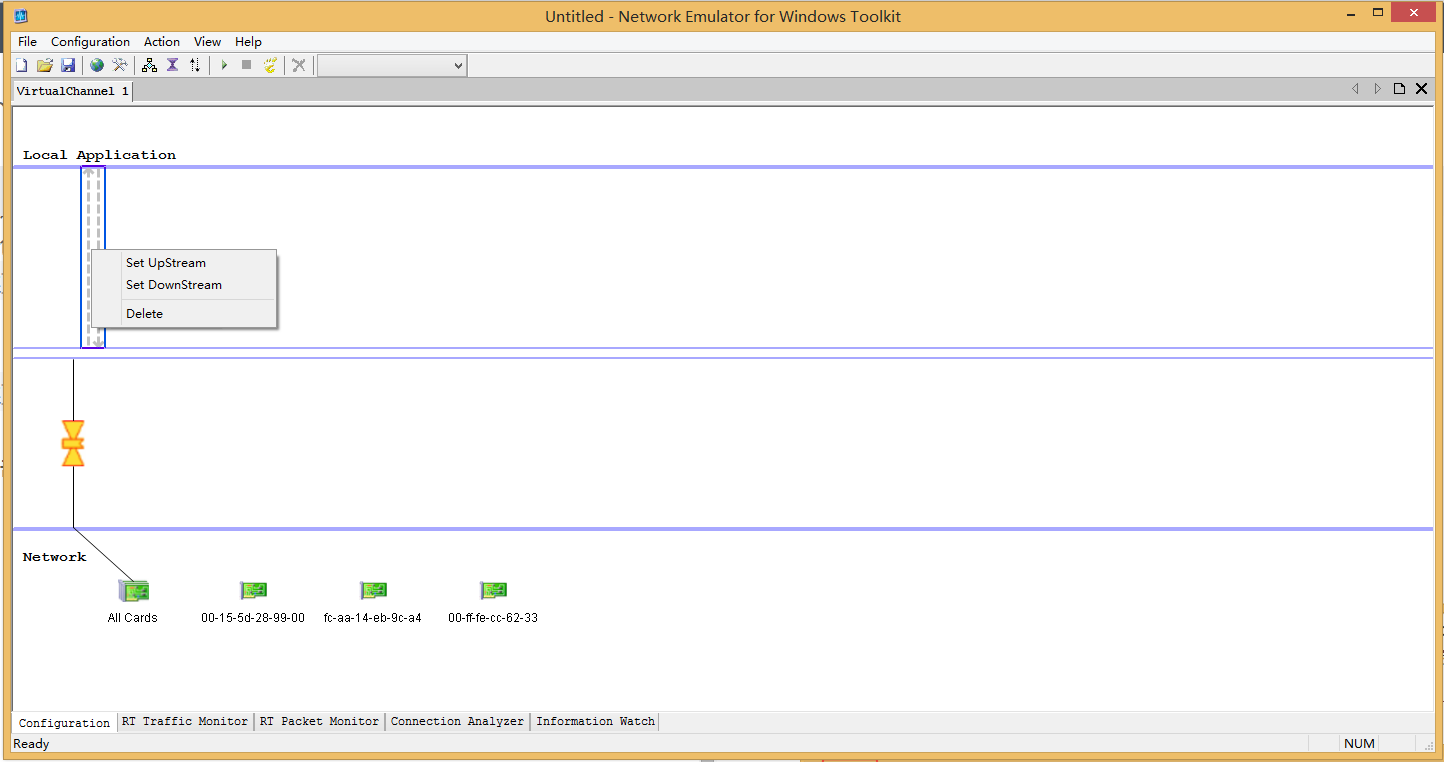The image size is (1444, 762).
Task: Expand the empty toolbar combo box
Action: 392,65
